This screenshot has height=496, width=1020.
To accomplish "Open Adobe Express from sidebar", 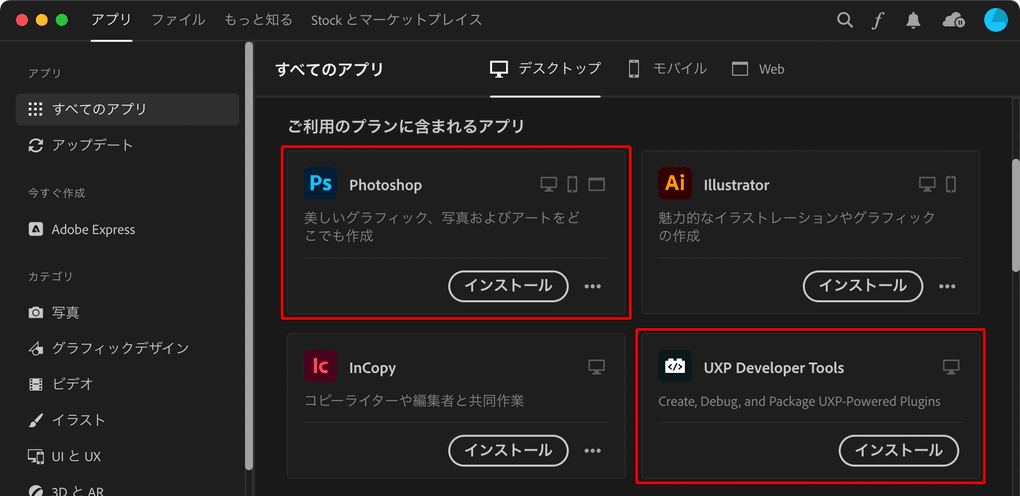I will point(93,229).
